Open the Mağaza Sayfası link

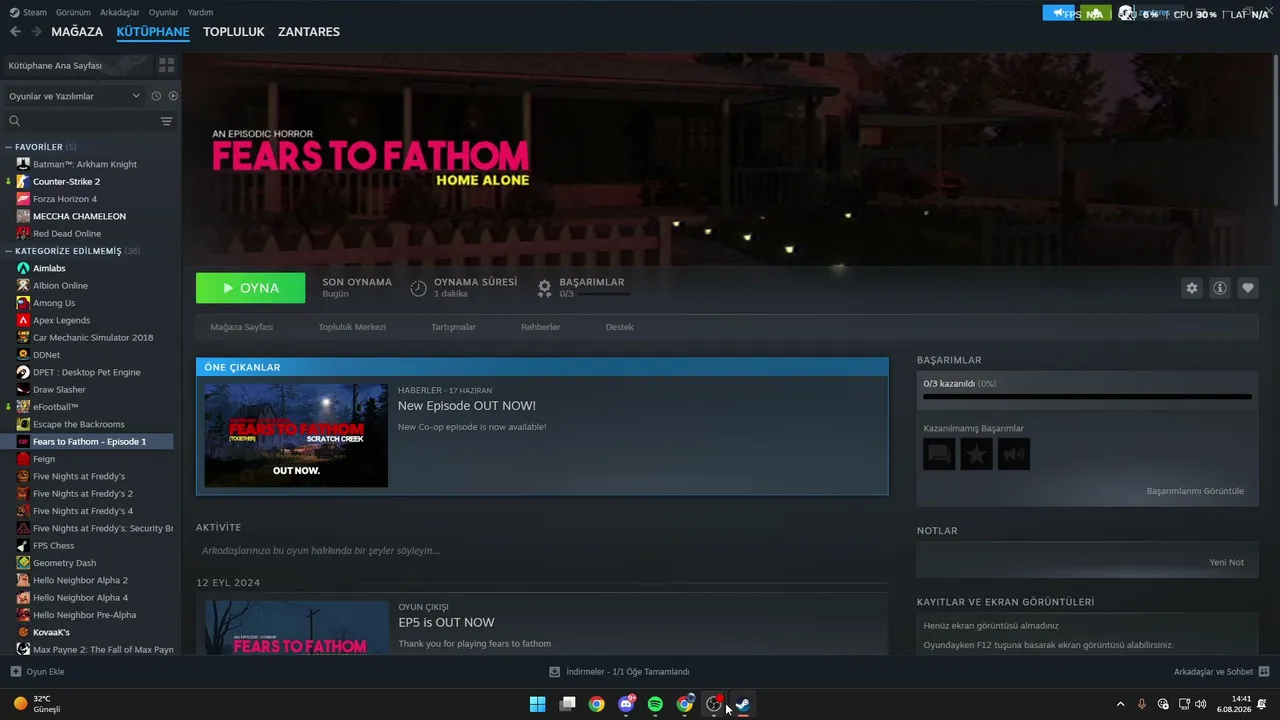242,327
